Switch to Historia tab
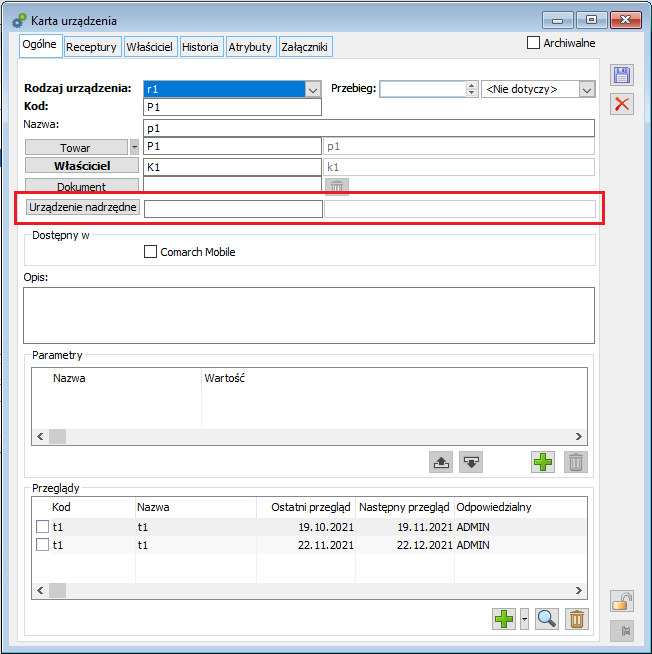The image size is (652, 654). (x=200, y=47)
